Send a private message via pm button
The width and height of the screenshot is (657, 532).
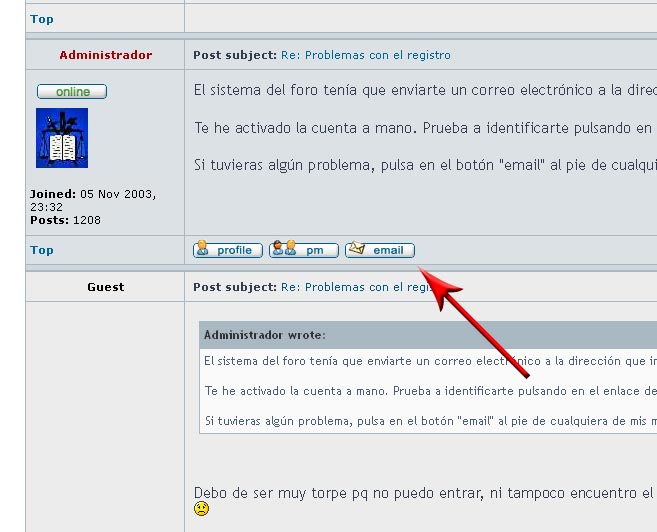304,250
